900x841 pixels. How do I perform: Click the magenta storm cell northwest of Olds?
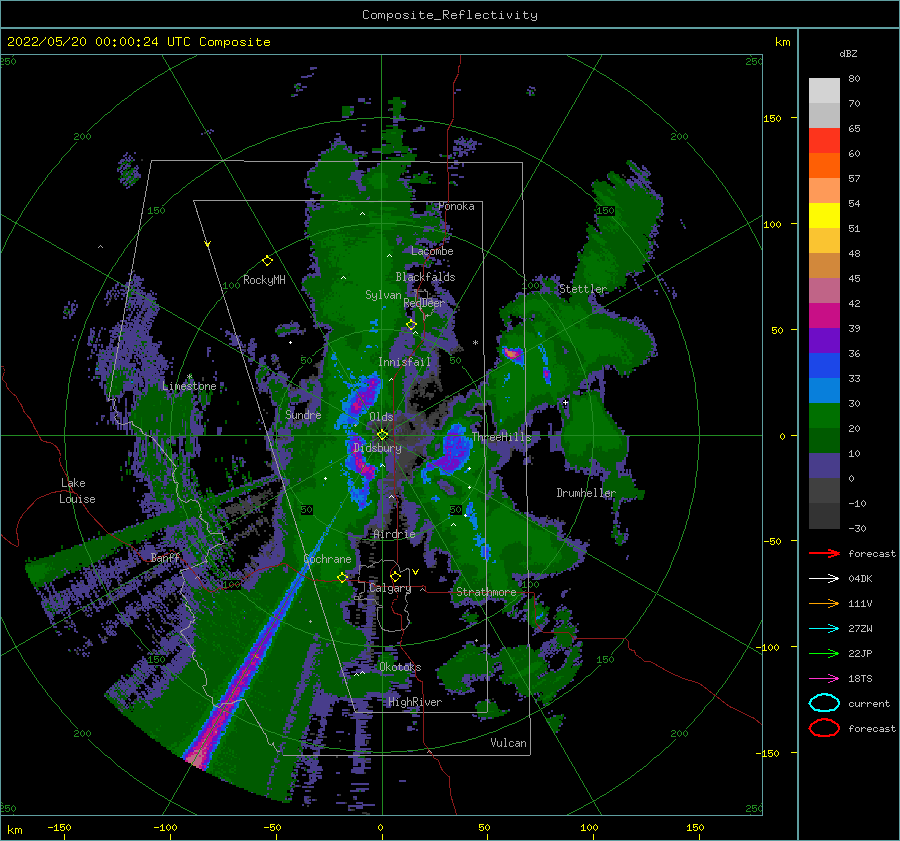click(363, 396)
